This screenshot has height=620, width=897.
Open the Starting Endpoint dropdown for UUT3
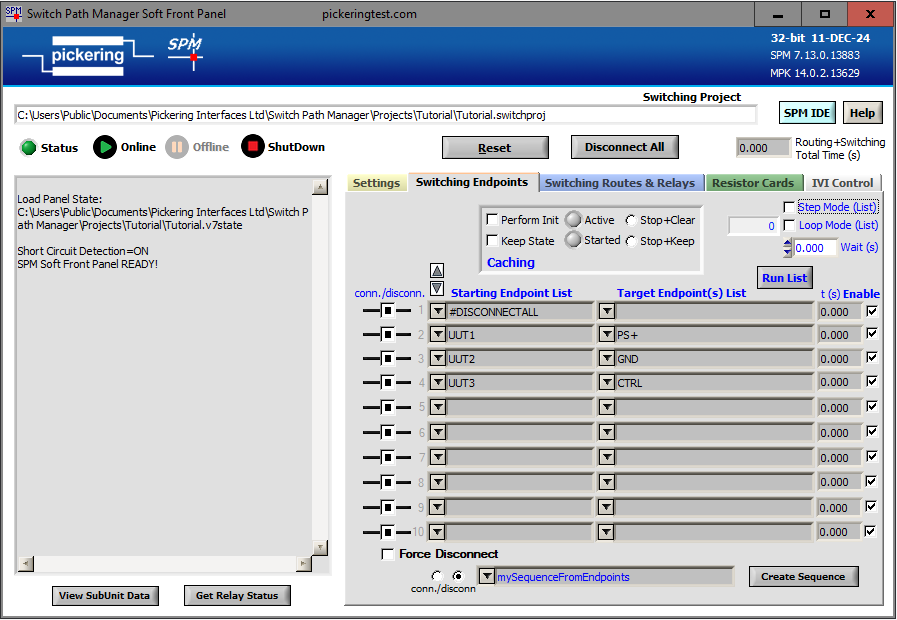tap(438, 383)
